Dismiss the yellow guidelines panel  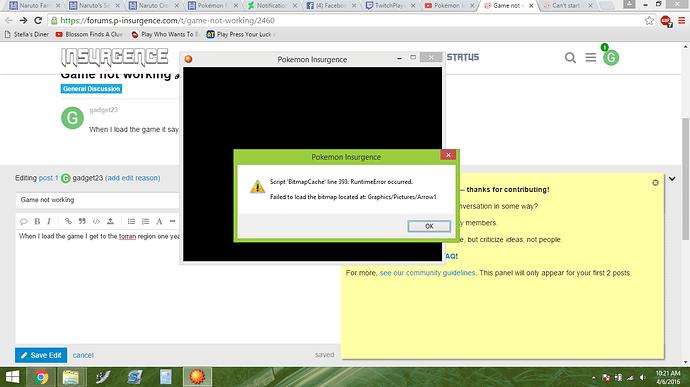[x=655, y=183]
